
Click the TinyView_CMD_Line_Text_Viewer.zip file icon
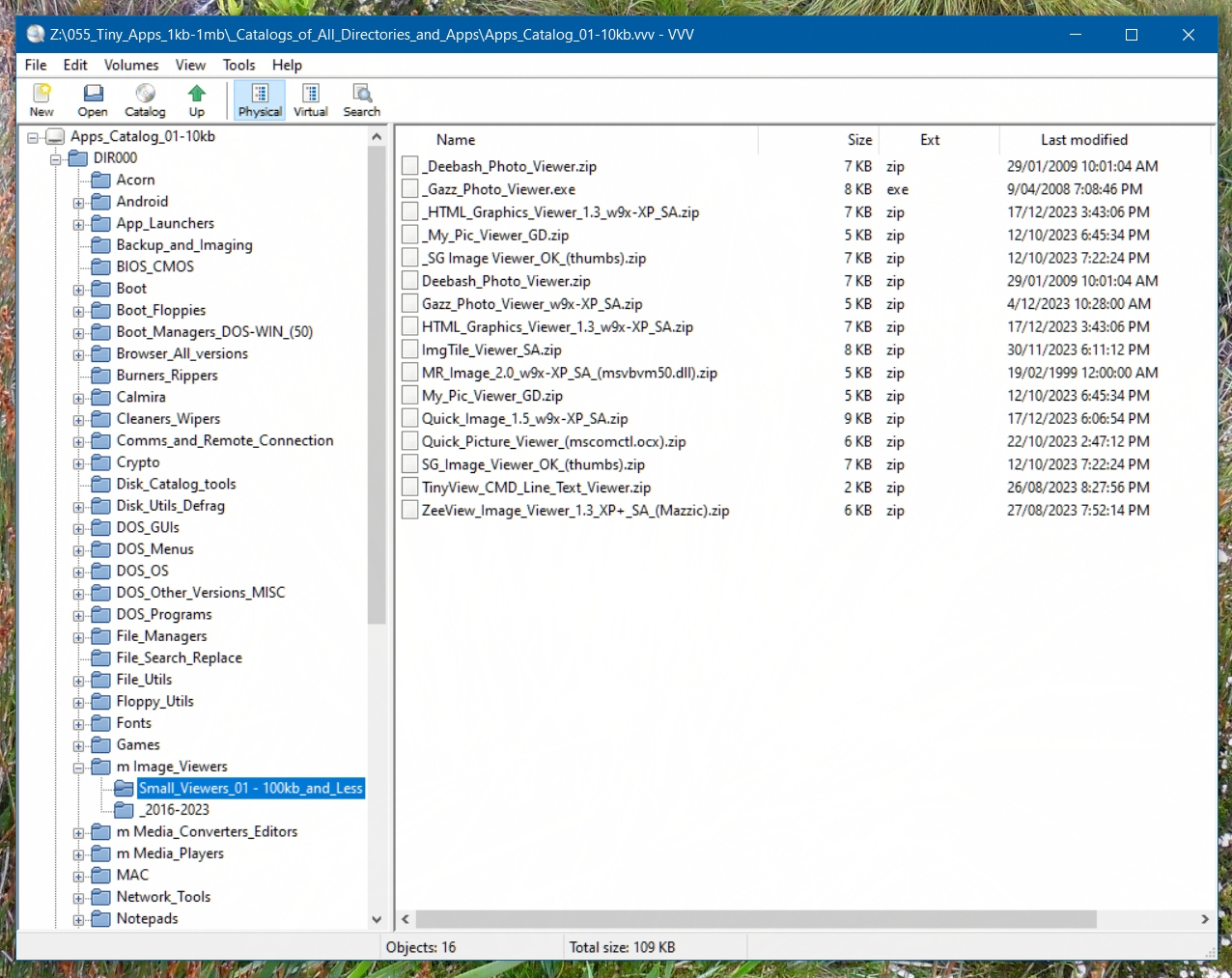[x=410, y=488]
